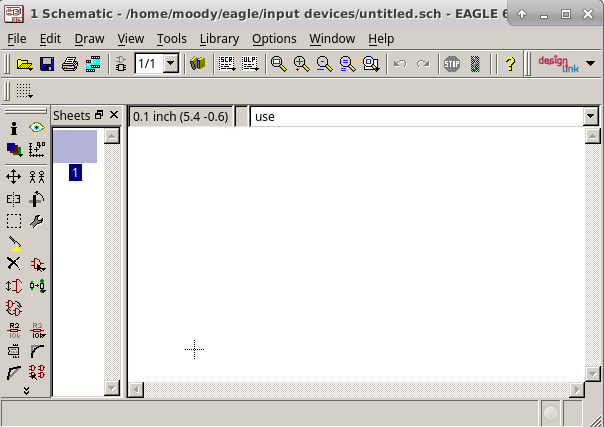Close the Sheets panel
Image resolution: width=604 pixels, height=427 pixels.
(x=114, y=115)
